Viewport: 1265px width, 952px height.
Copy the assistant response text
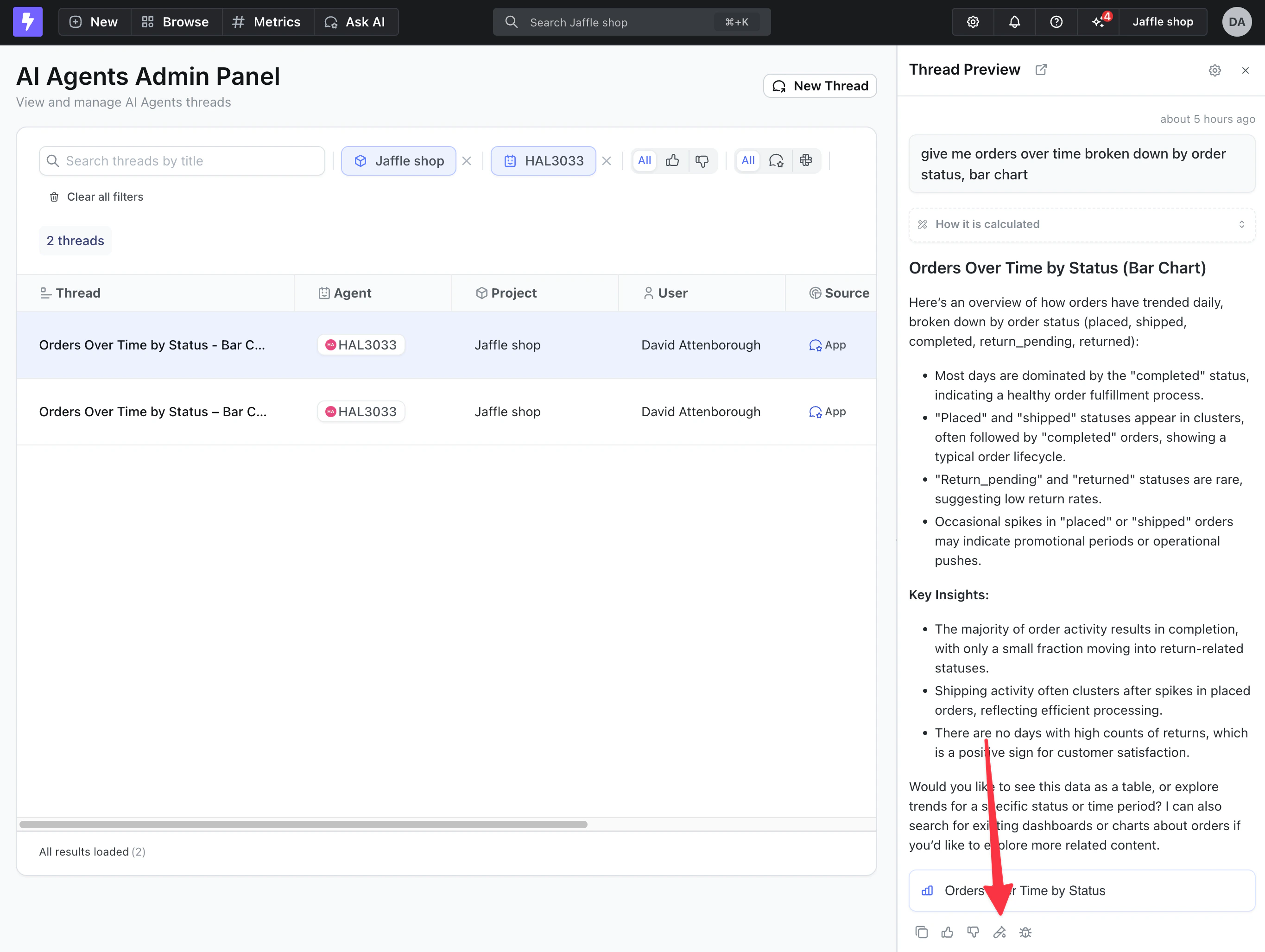[921, 932]
